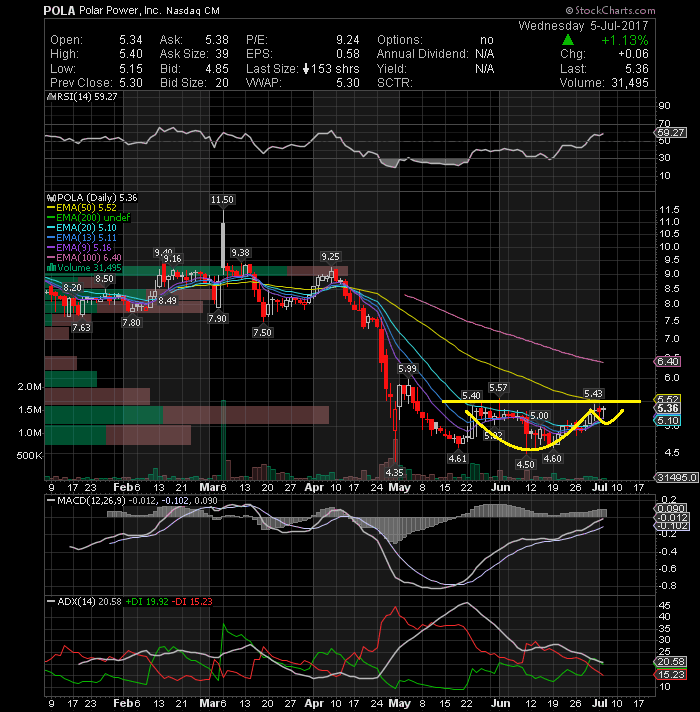This screenshot has height=712, width=700.
Task: Click the -DI 15.23 legend value
Action: click(x=194, y=602)
